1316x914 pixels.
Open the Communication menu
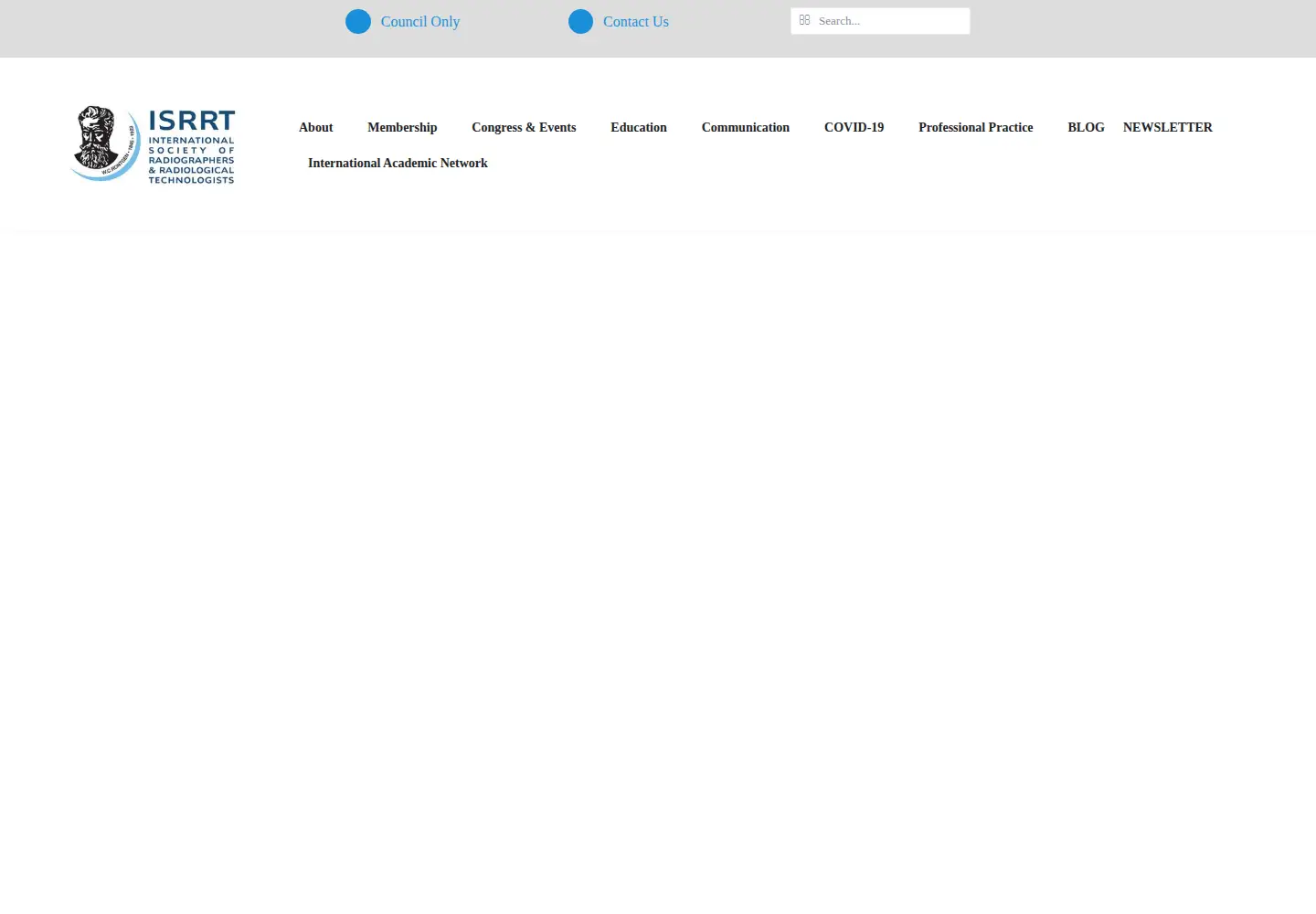(x=746, y=128)
